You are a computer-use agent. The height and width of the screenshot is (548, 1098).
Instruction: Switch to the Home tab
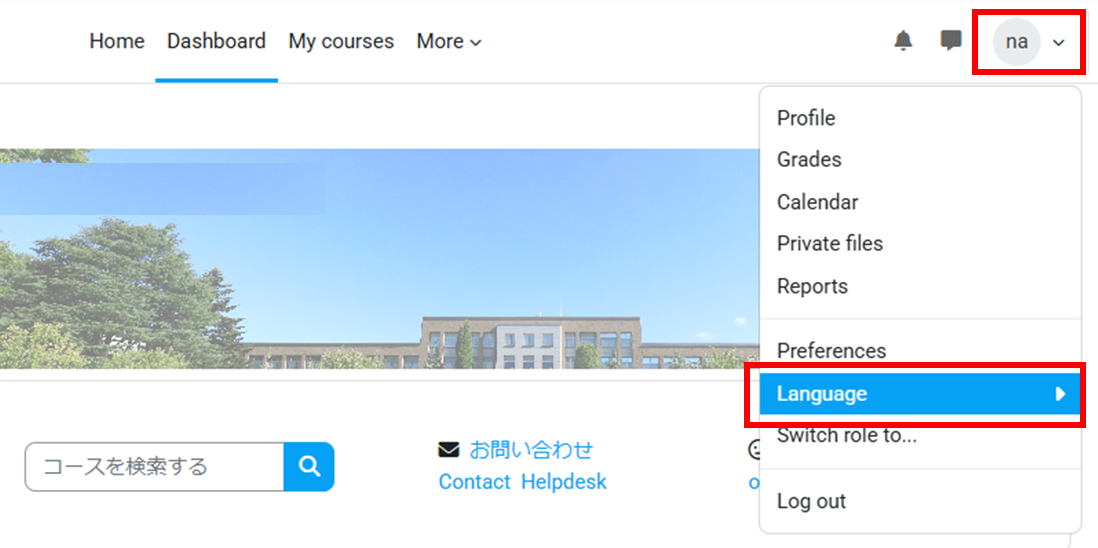pyautogui.click(x=117, y=41)
